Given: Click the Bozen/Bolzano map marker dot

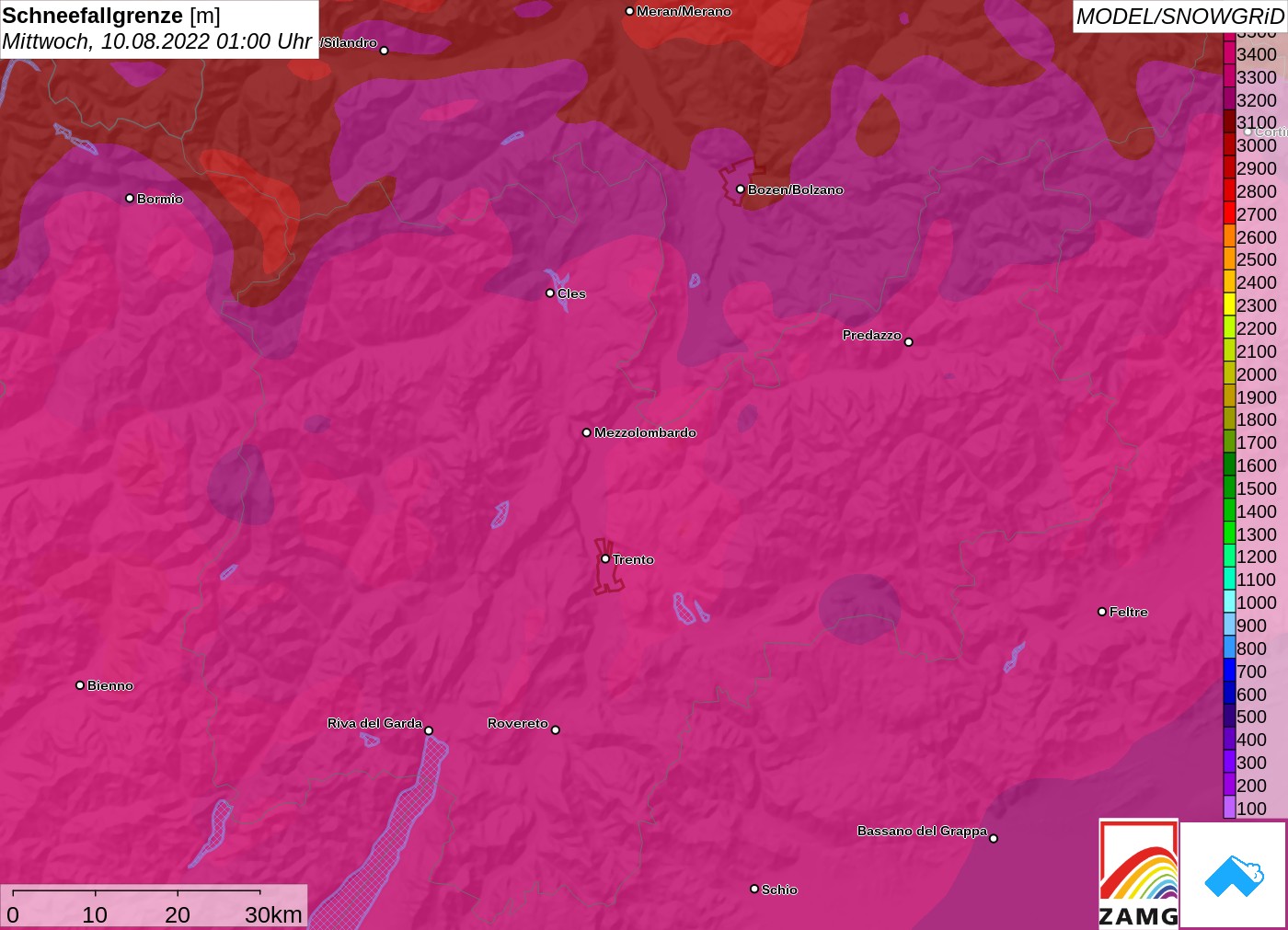Looking at the screenshot, I should pyautogui.click(x=741, y=189).
